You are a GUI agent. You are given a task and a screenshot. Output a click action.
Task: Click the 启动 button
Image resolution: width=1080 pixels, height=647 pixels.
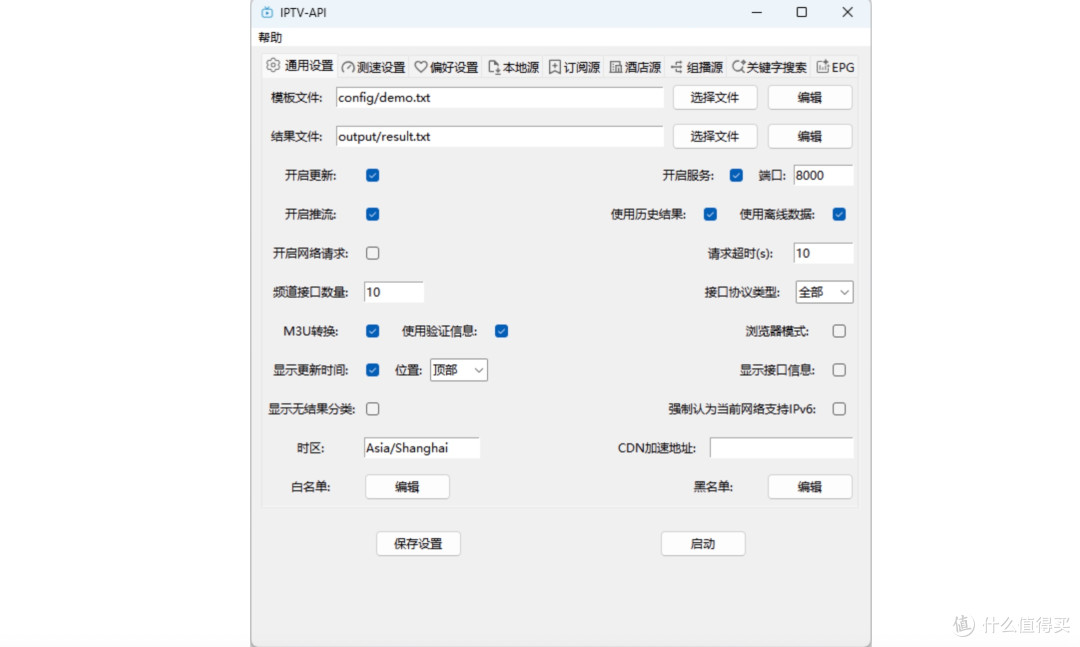(x=702, y=544)
